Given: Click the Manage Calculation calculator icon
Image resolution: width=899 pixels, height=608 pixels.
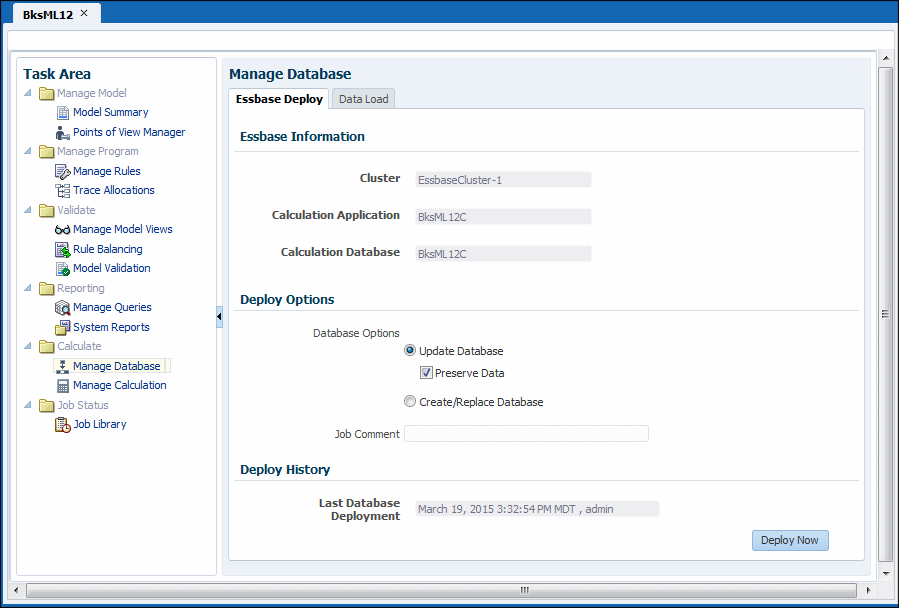Looking at the screenshot, I should click(x=63, y=385).
